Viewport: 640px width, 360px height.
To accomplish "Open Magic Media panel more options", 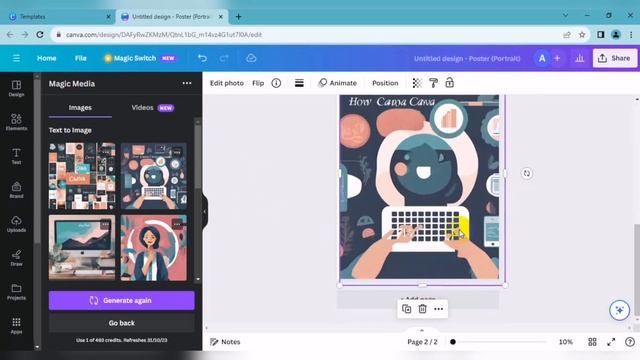I will coord(187,83).
